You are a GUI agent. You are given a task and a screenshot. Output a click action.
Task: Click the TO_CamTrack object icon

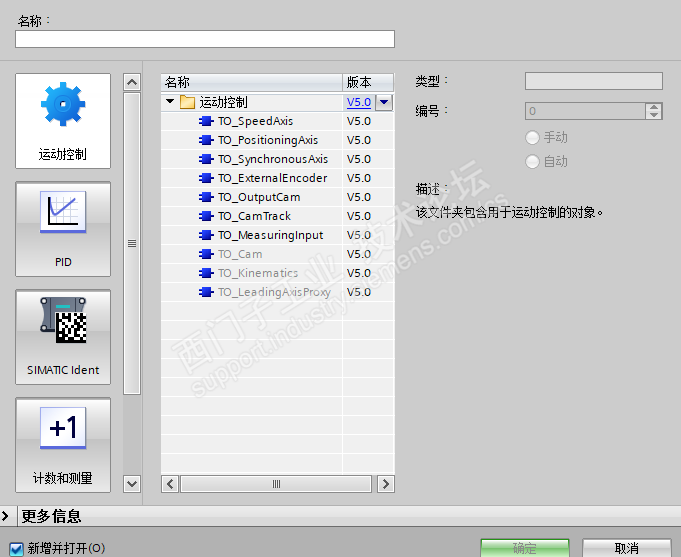point(206,216)
